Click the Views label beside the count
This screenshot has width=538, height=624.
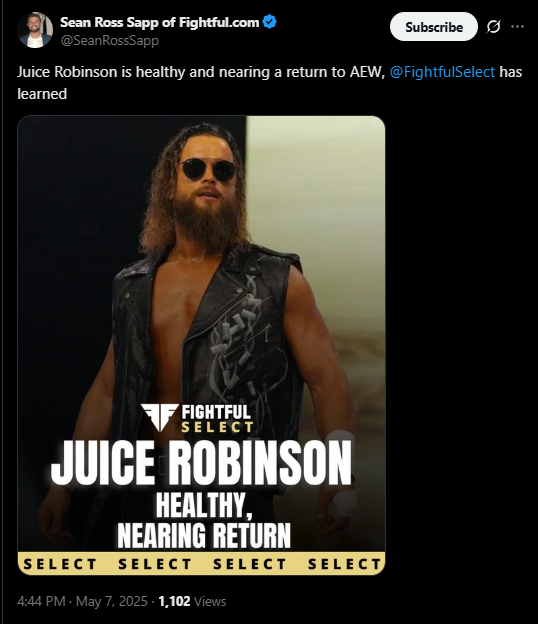click(210, 601)
